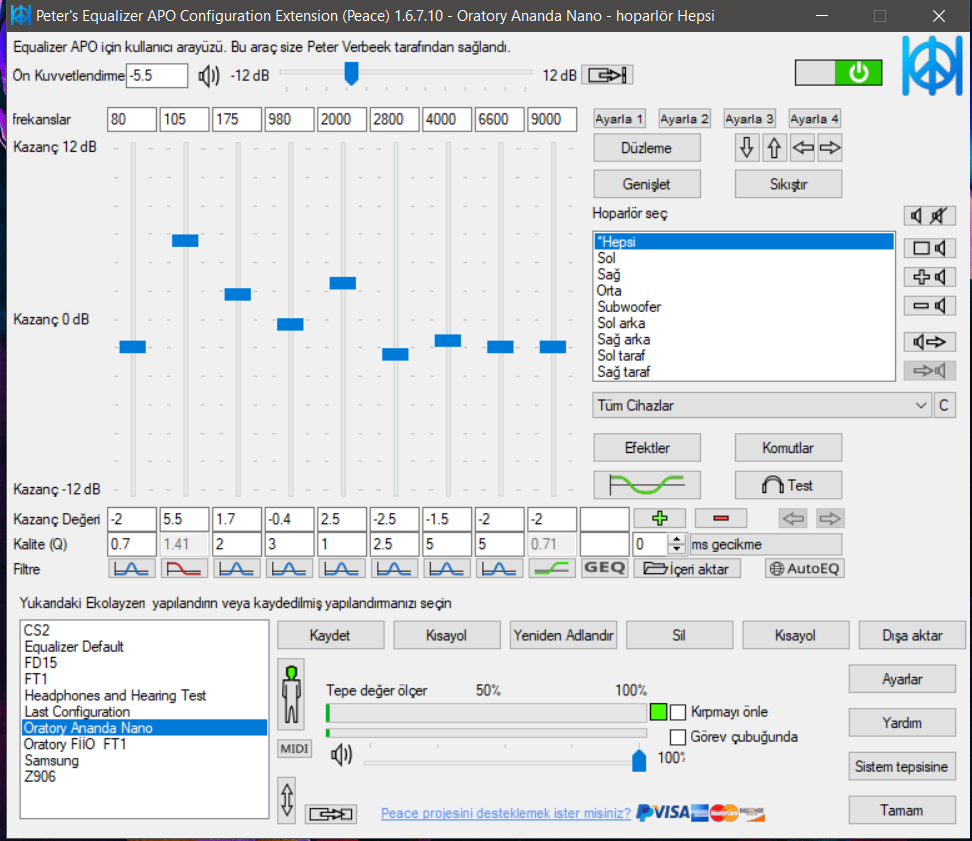
Task: Click the Dışa aktar button
Action: pyautogui.click(x=912, y=635)
